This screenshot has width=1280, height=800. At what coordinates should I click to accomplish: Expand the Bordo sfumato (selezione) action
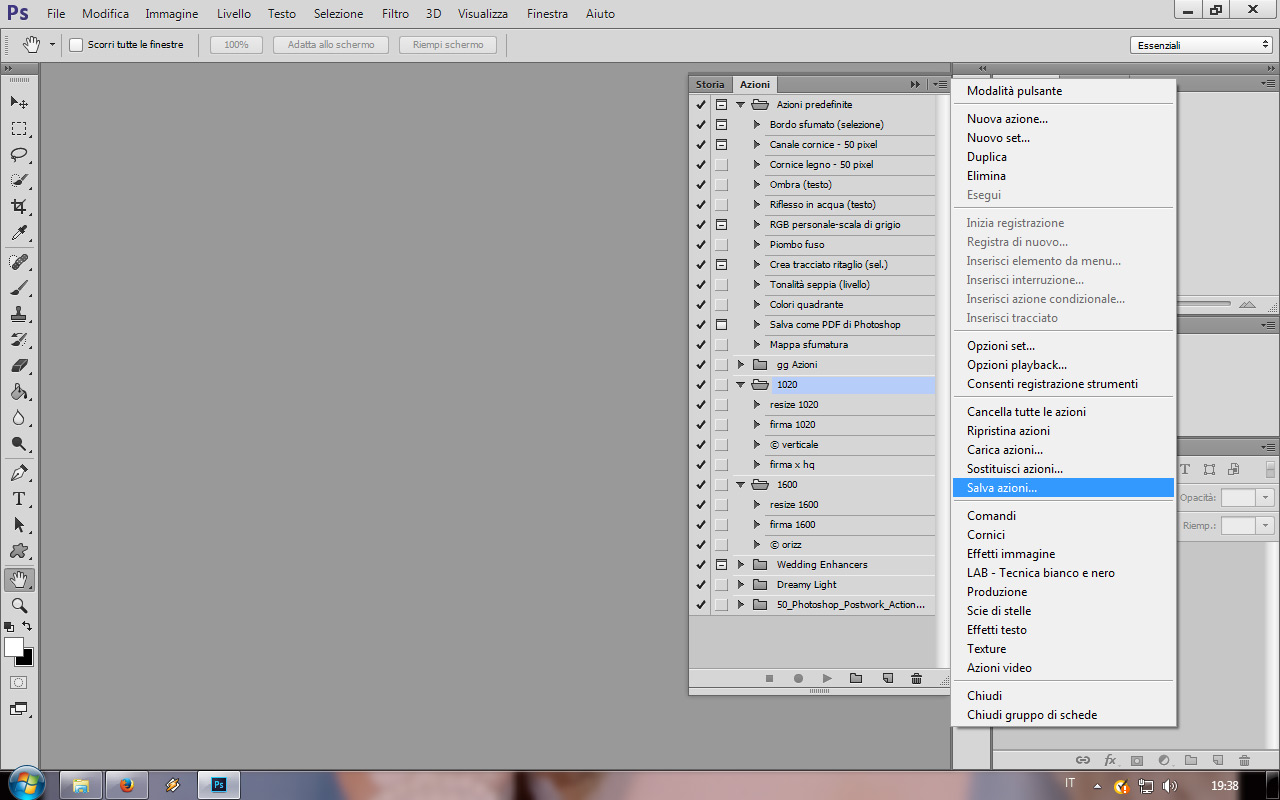pyautogui.click(x=757, y=124)
